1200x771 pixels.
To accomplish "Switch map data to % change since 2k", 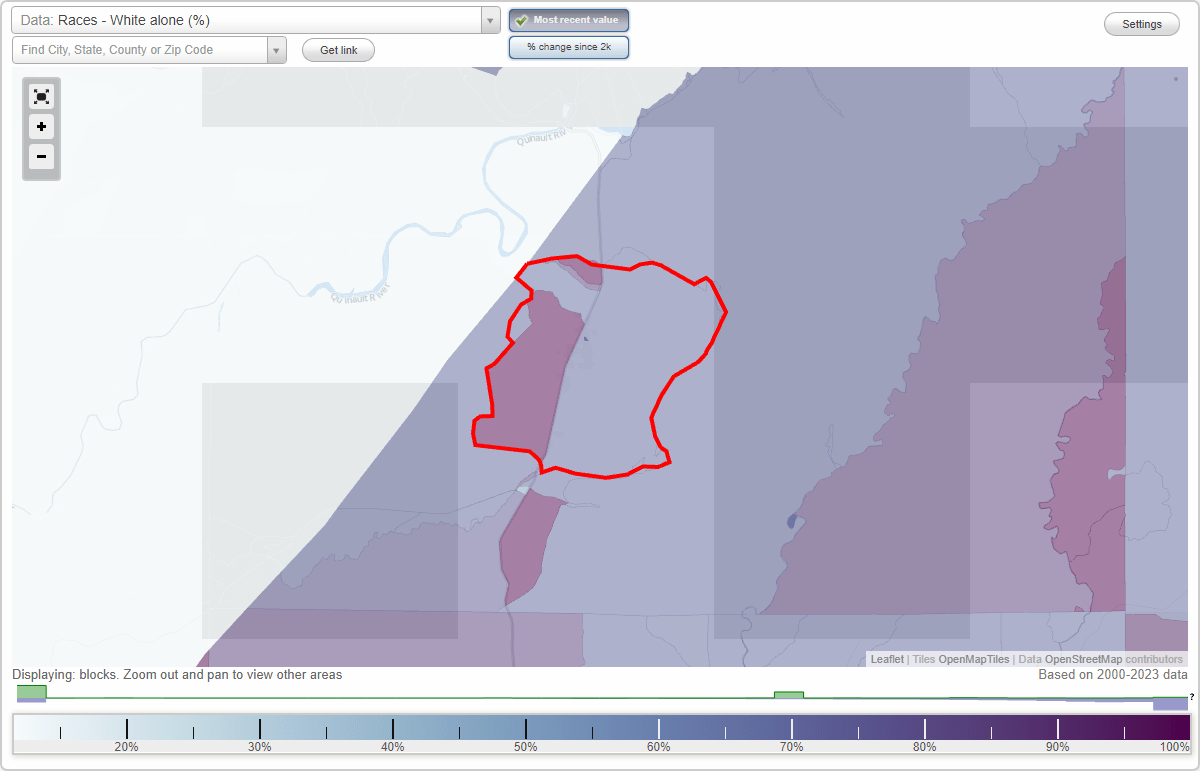I will tap(568, 46).
